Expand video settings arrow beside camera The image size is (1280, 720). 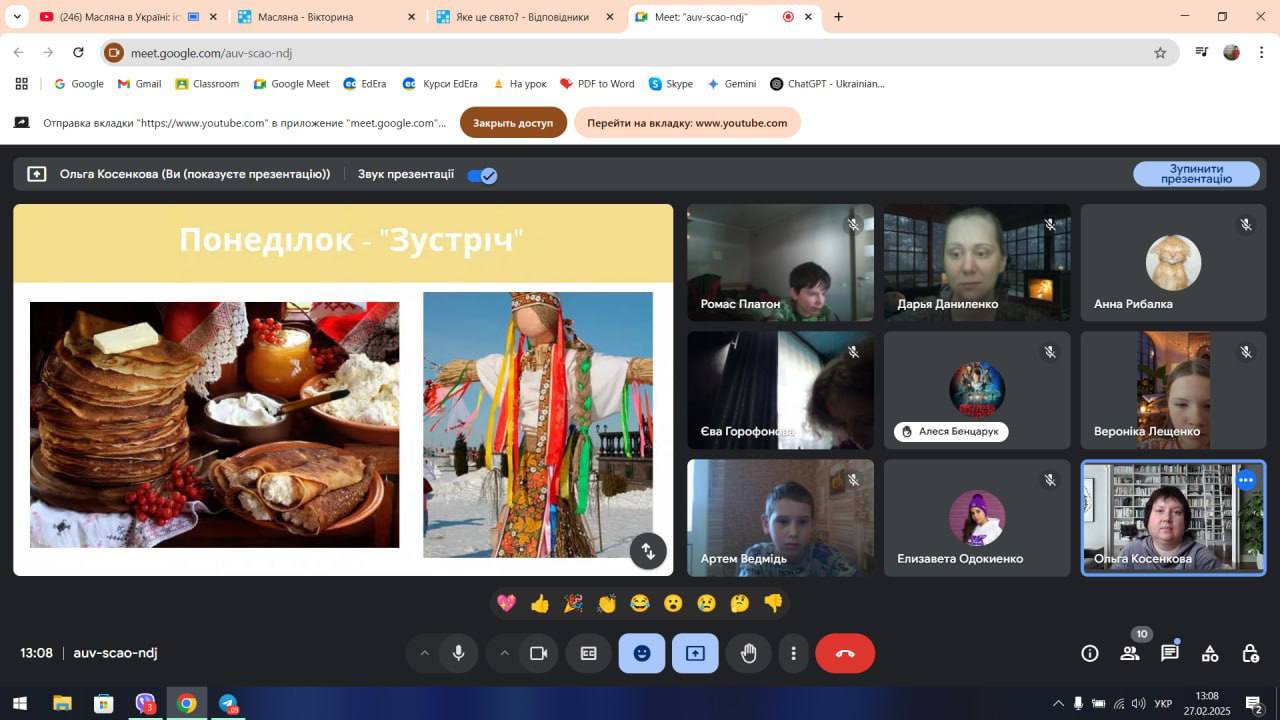click(504, 653)
